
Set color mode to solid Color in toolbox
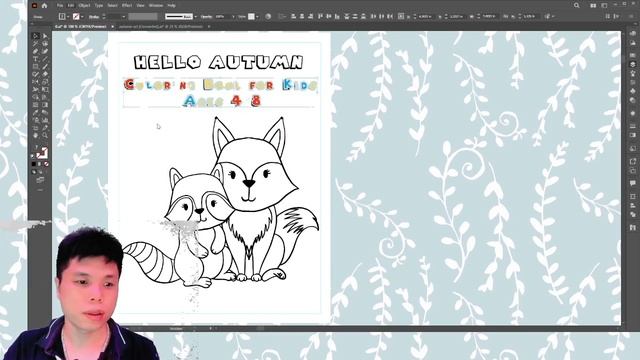[x=34, y=164]
